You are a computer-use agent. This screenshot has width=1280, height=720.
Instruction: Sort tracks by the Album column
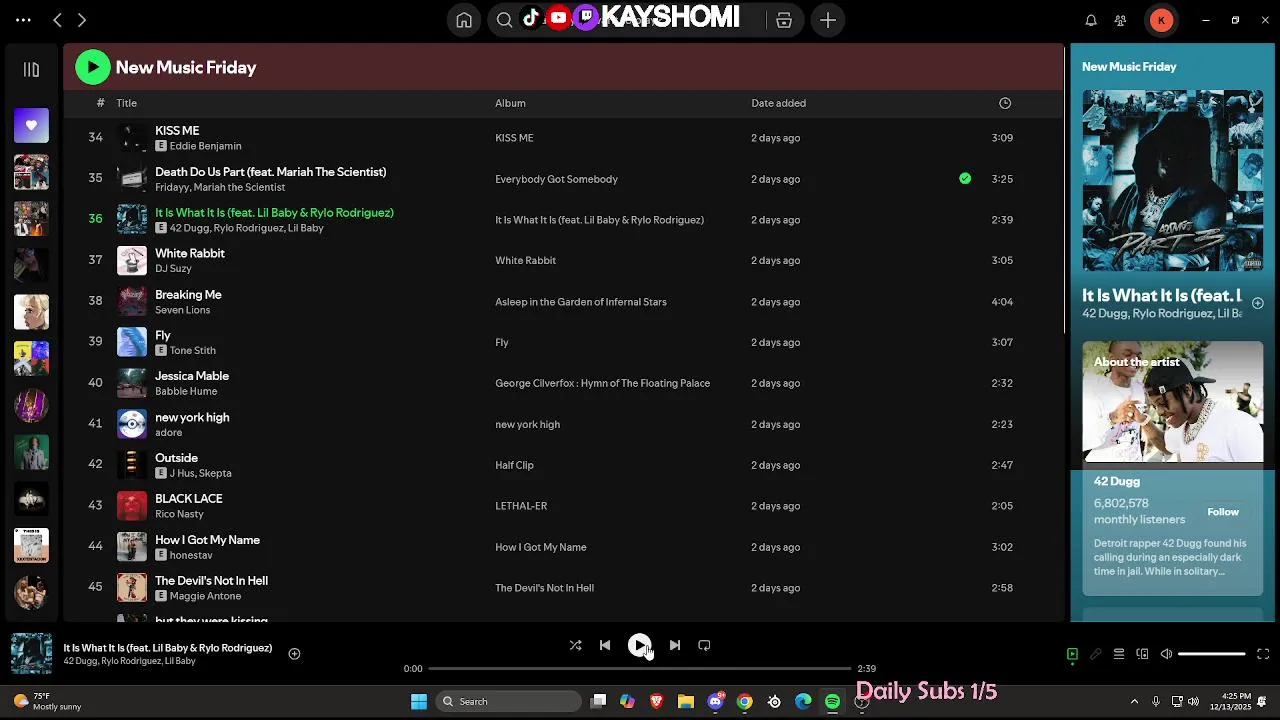coord(510,103)
